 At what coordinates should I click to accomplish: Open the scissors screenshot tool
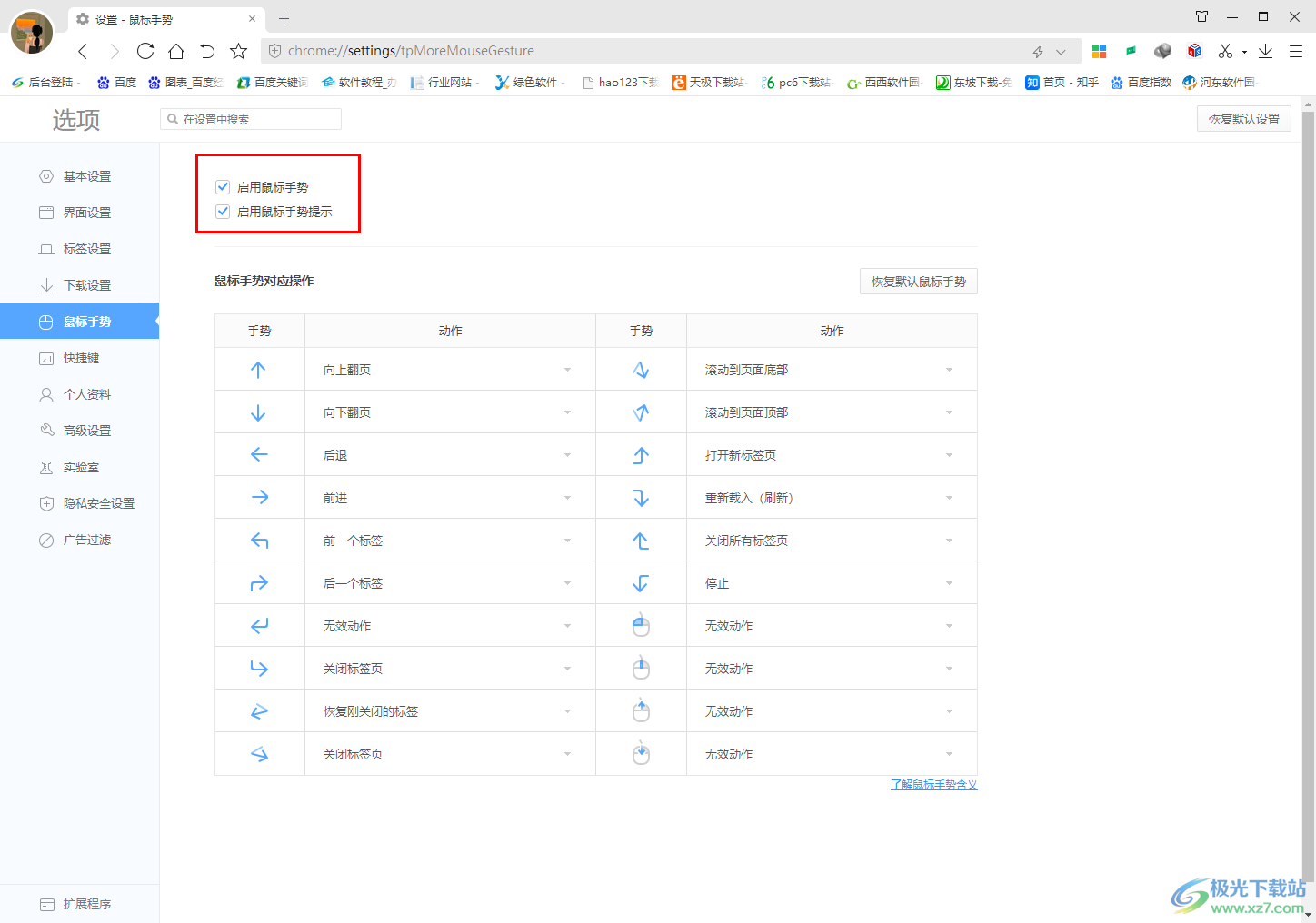1225,51
